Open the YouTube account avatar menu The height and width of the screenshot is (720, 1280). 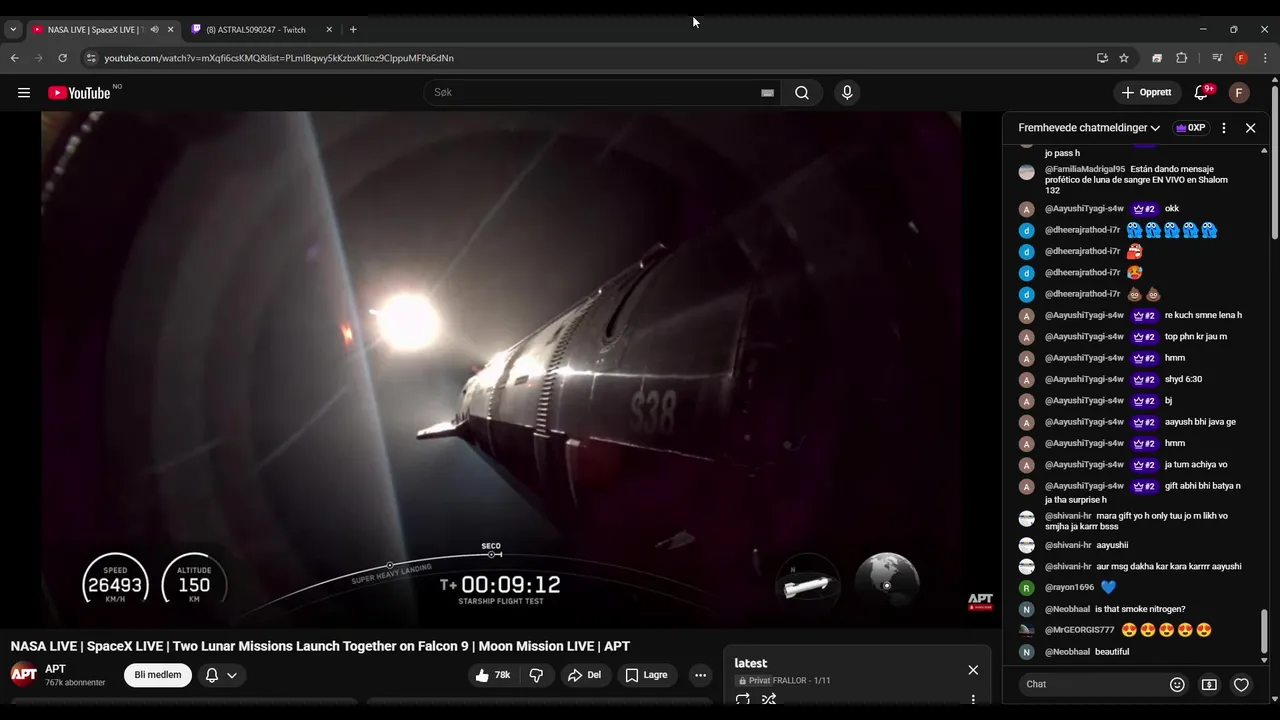[1239, 93]
